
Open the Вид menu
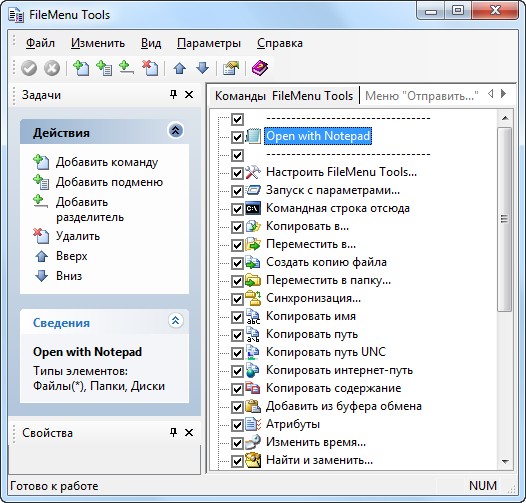(151, 43)
